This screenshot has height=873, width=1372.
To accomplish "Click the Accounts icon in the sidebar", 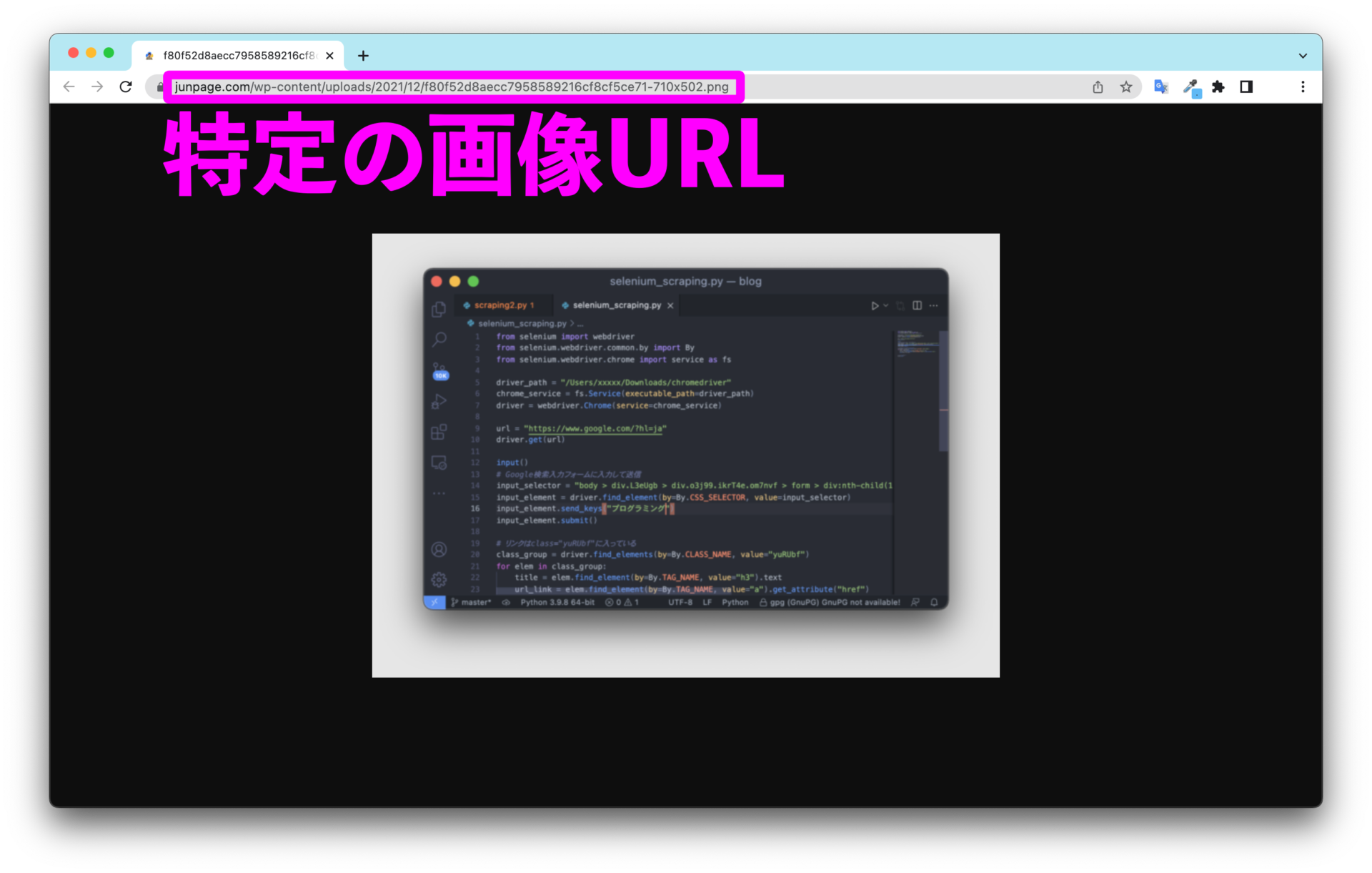I will tap(438, 550).
